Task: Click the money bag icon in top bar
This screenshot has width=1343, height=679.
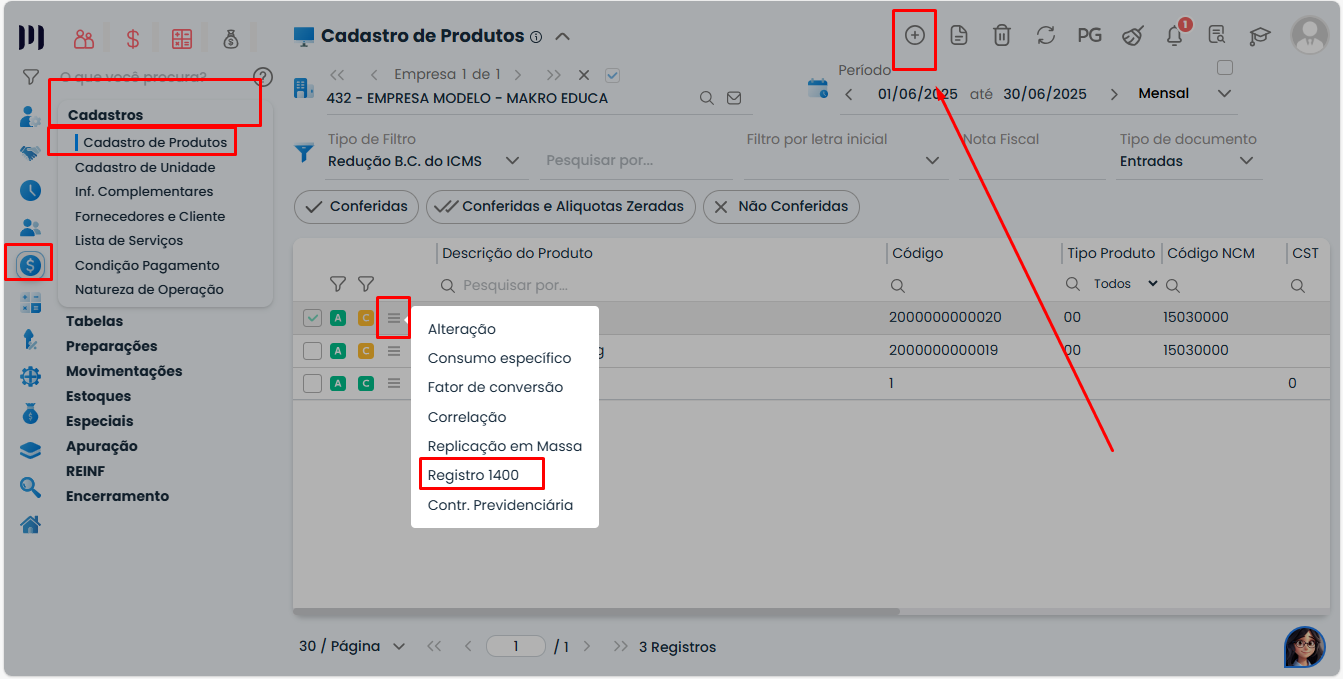Action: (231, 40)
